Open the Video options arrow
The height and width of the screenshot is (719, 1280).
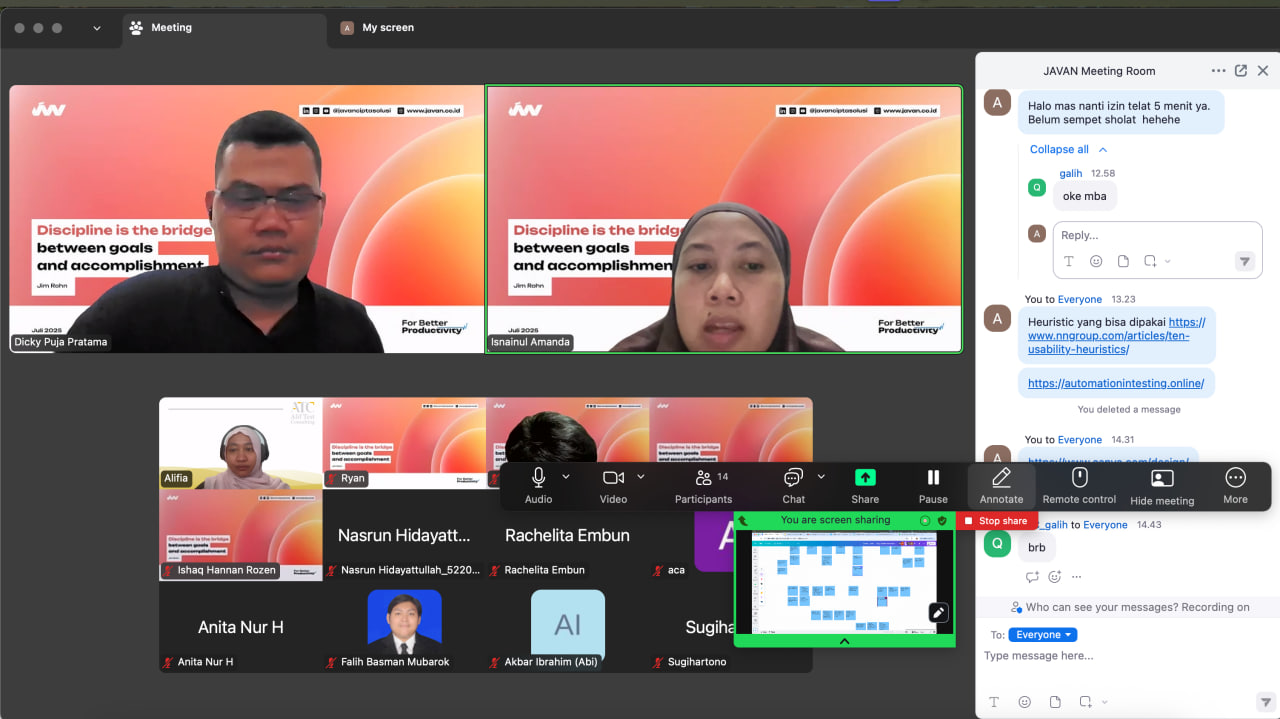click(641, 477)
